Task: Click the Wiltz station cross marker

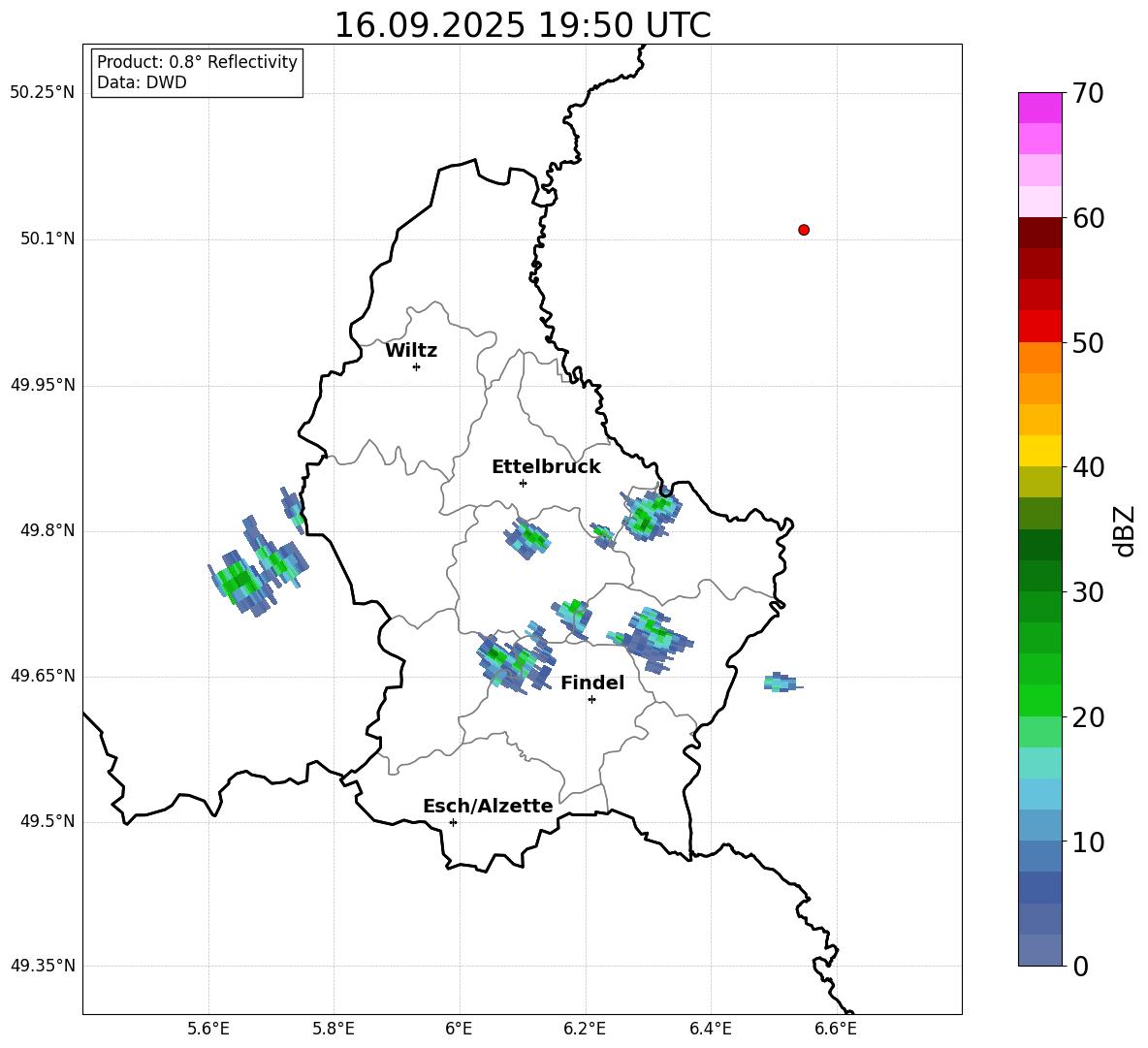Action: (417, 366)
